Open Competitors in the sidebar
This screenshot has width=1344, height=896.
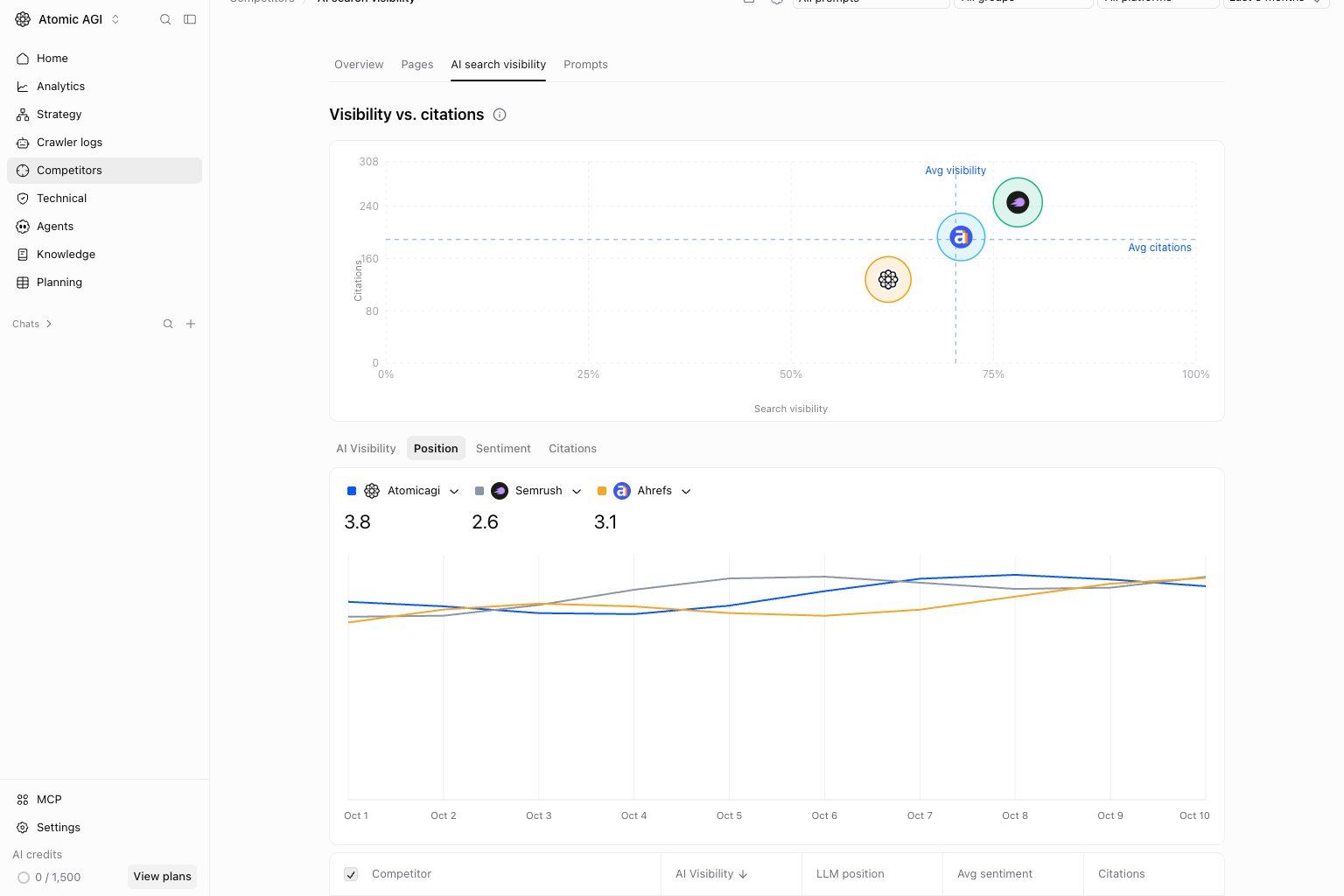pyautogui.click(x=104, y=171)
